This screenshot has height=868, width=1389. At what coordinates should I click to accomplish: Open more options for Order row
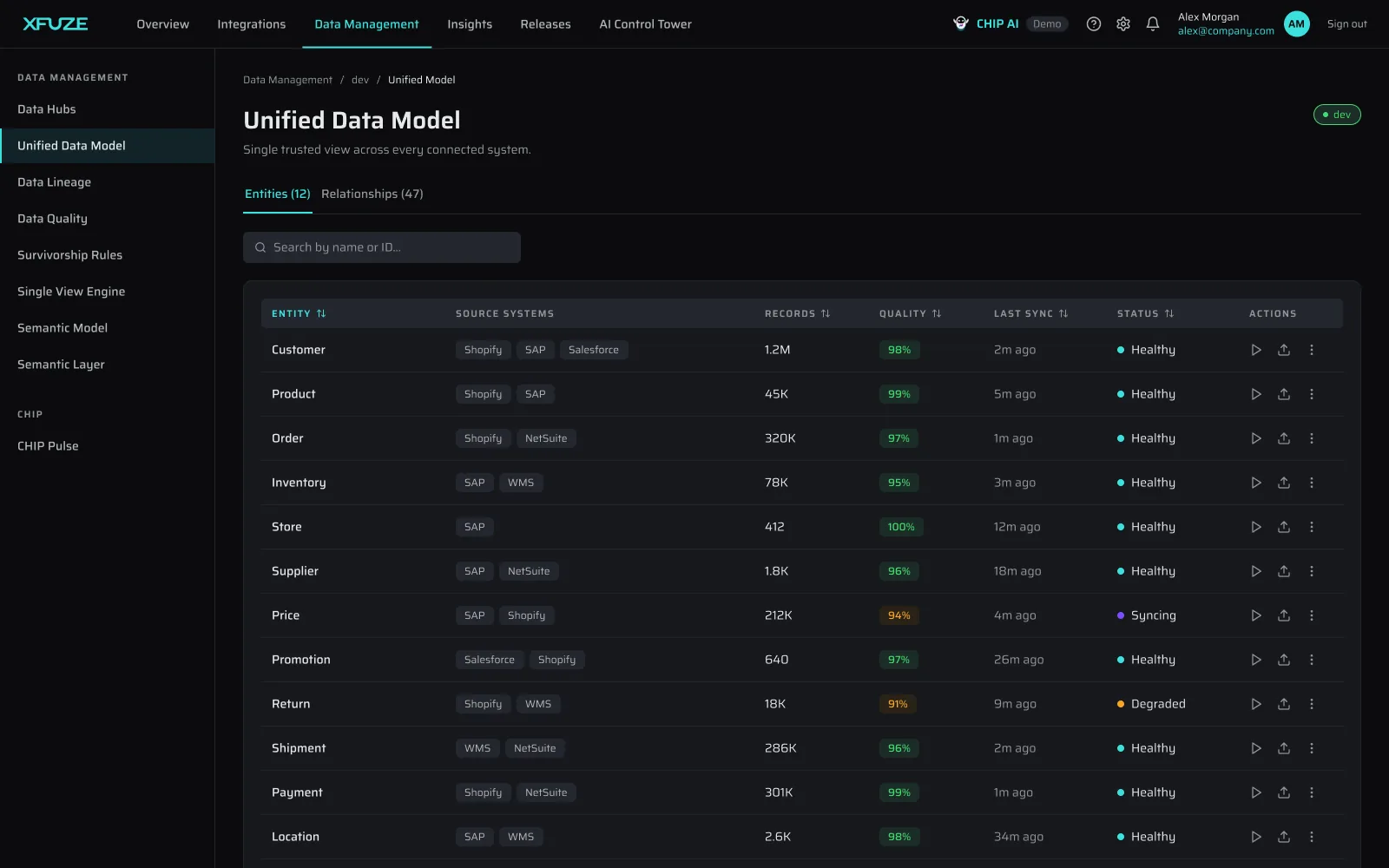point(1312,438)
